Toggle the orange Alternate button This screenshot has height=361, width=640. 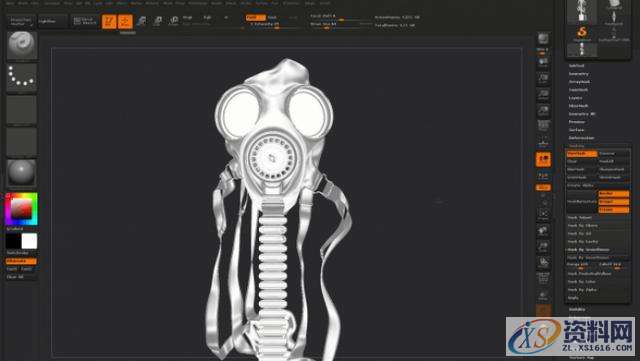[21, 261]
